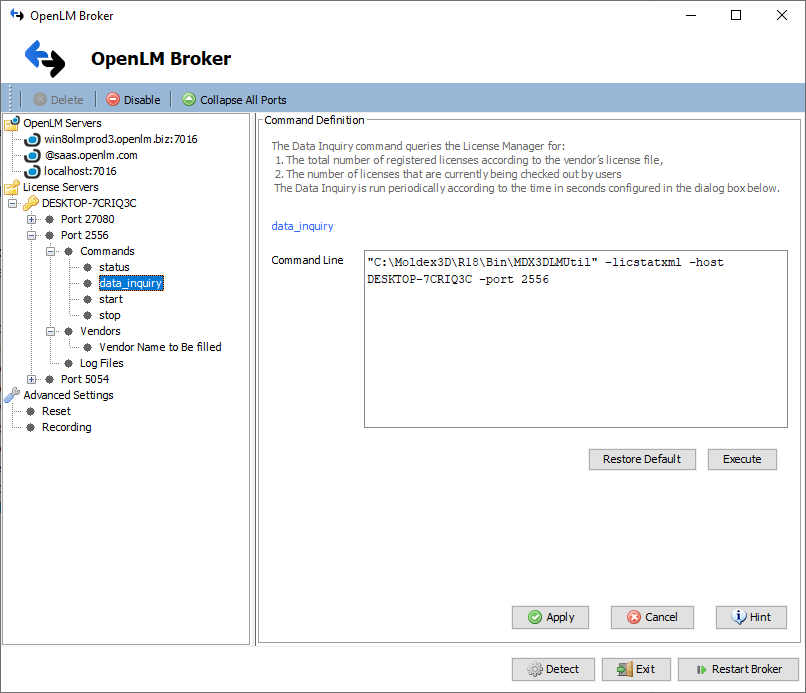
Task: Click the Advanced Settings wrench icon
Action: pos(13,395)
